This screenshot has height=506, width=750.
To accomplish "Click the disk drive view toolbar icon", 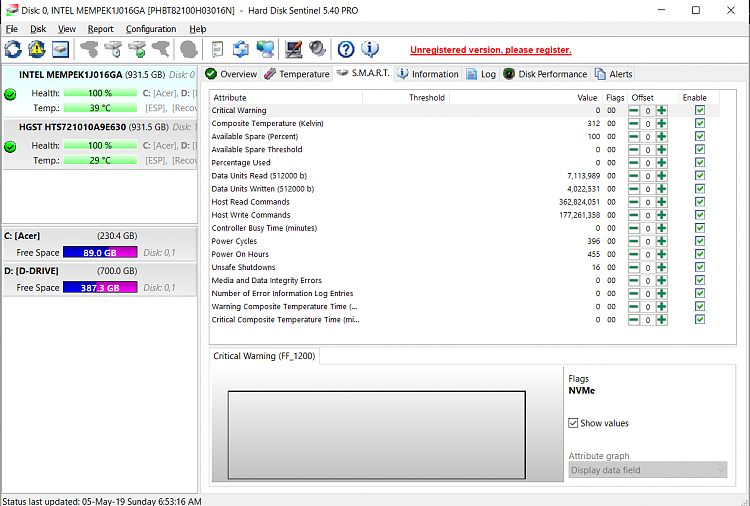I will [x=60, y=49].
